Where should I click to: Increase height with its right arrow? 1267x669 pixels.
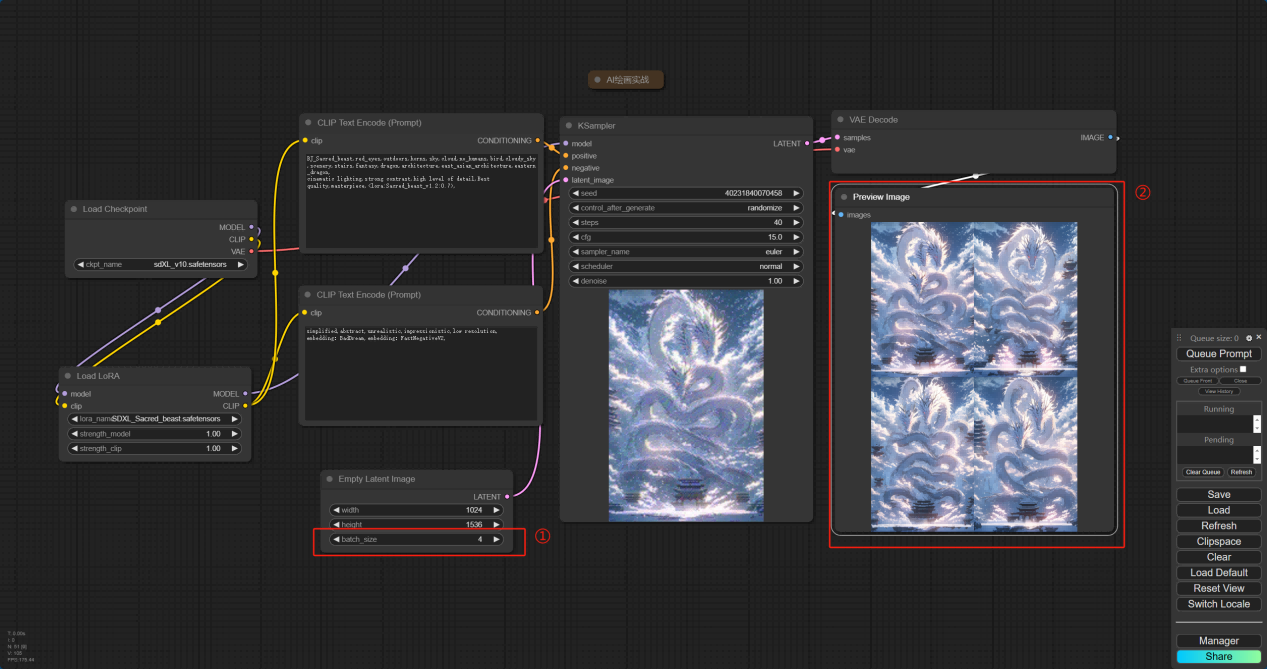496,524
